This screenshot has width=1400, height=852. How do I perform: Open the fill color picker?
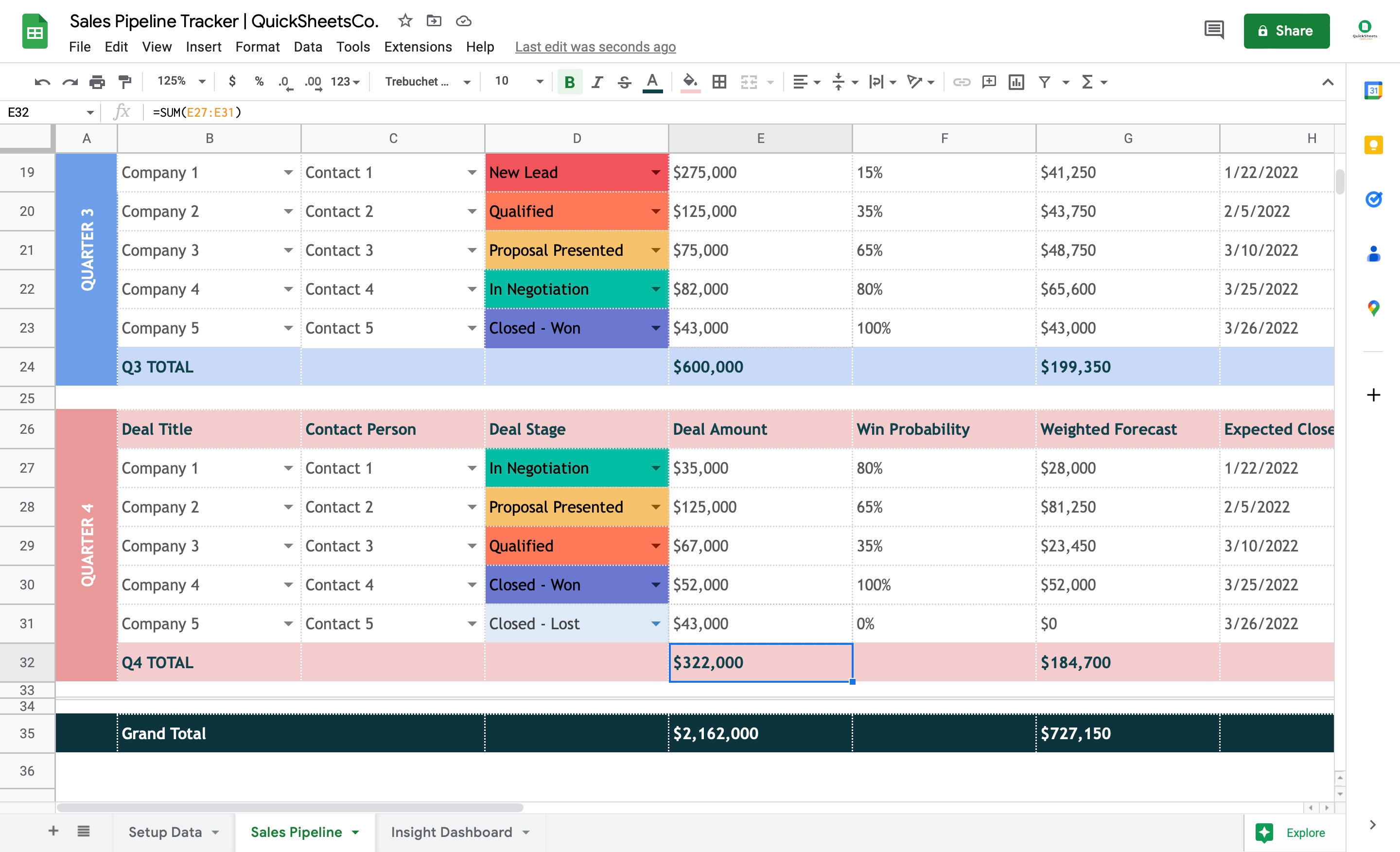click(690, 82)
